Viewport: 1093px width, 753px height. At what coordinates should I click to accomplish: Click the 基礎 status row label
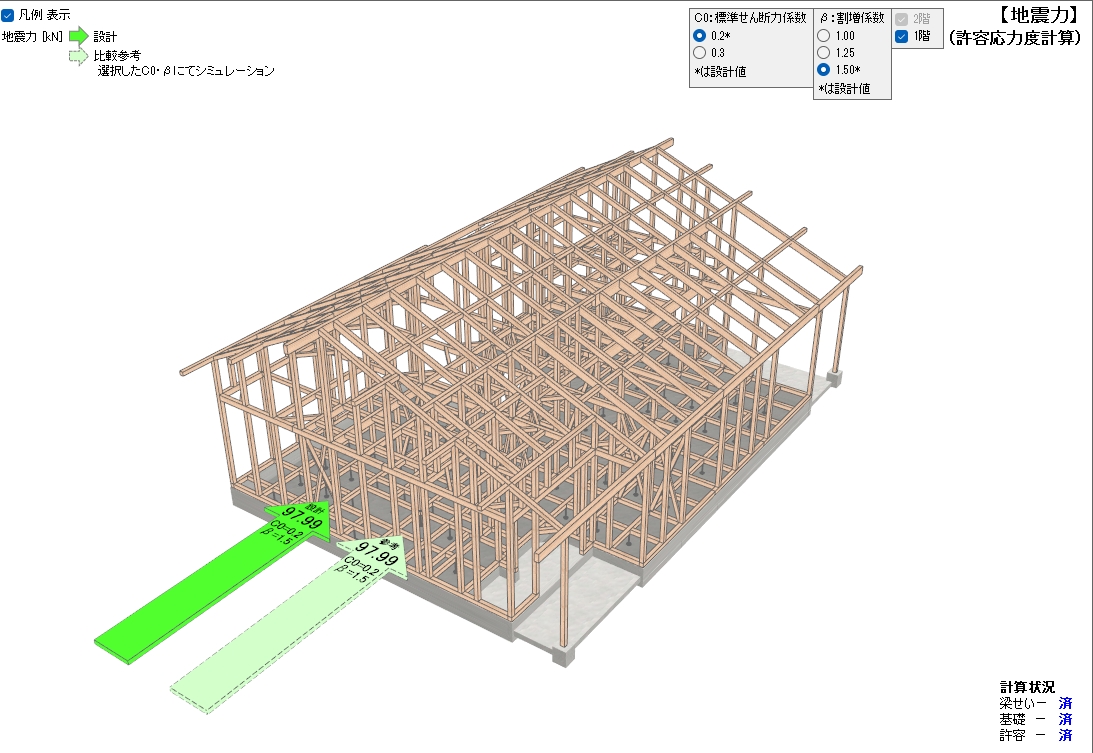pyautogui.click(x=1012, y=719)
